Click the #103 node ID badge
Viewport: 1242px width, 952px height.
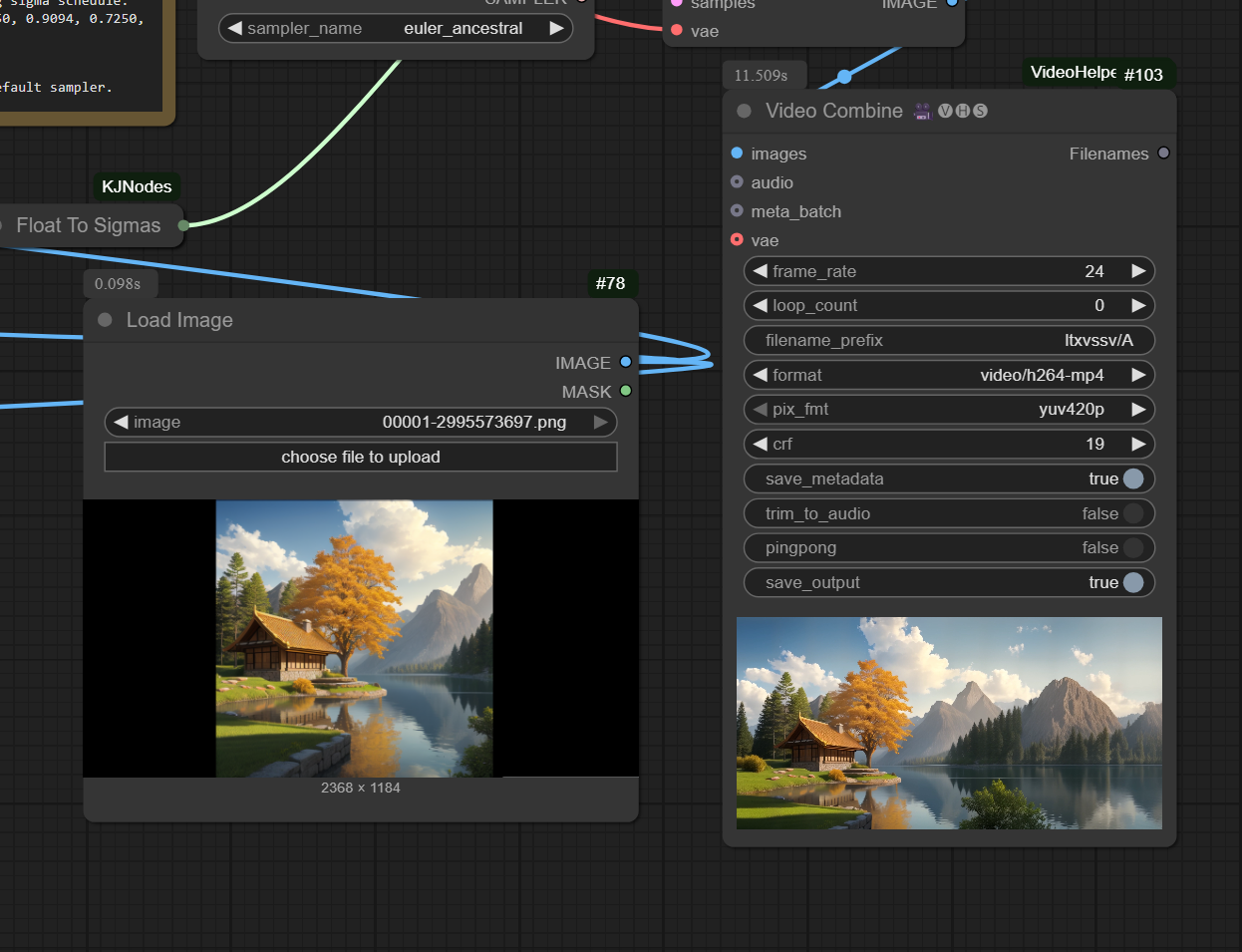[1143, 74]
